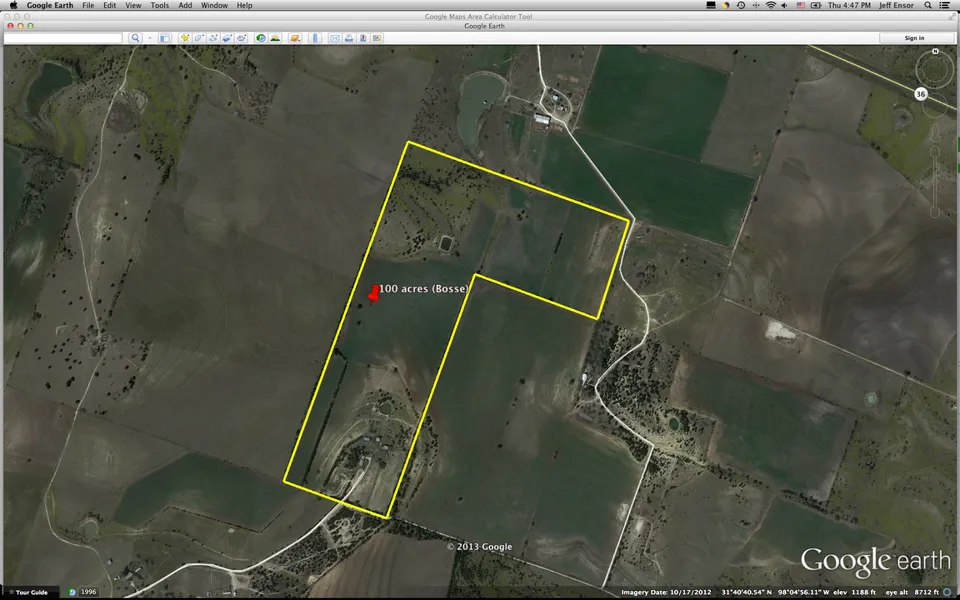Click the Record a Tour icon
Image resolution: width=960 pixels, height=600 pixels.
click(243, 38)
